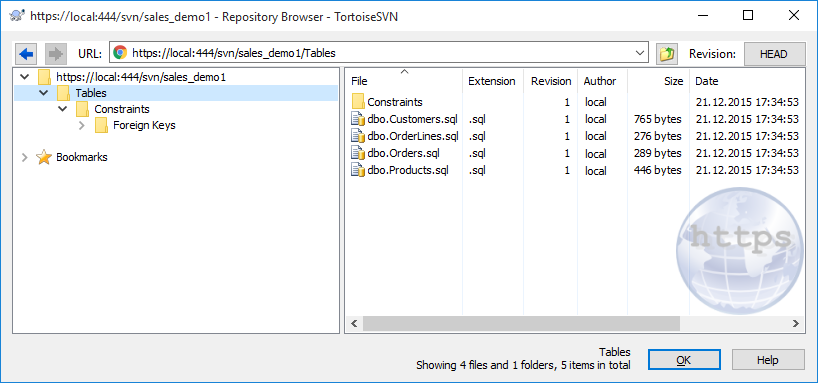
Task: Collapse the repository root node
Action: [24, 77]
